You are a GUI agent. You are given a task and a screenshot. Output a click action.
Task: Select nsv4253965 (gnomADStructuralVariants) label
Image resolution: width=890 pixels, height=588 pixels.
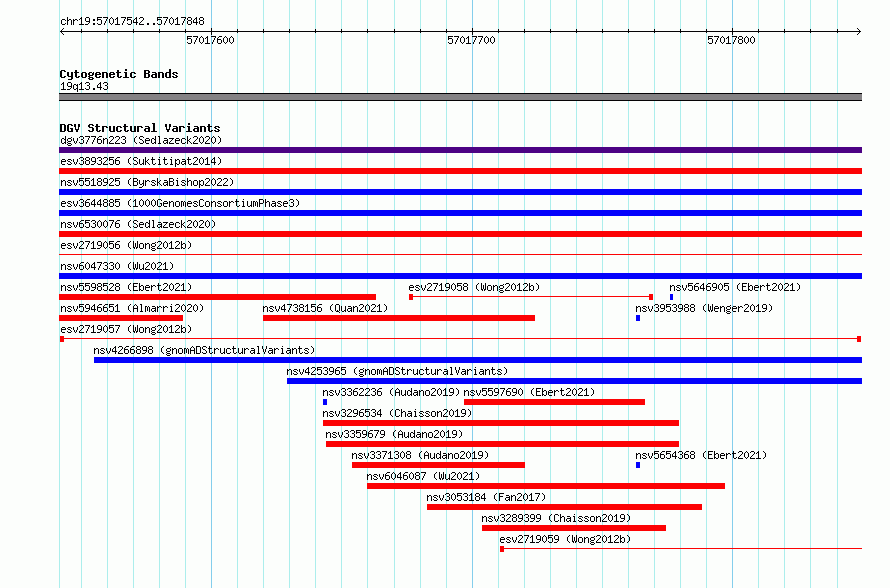(397, 371)
